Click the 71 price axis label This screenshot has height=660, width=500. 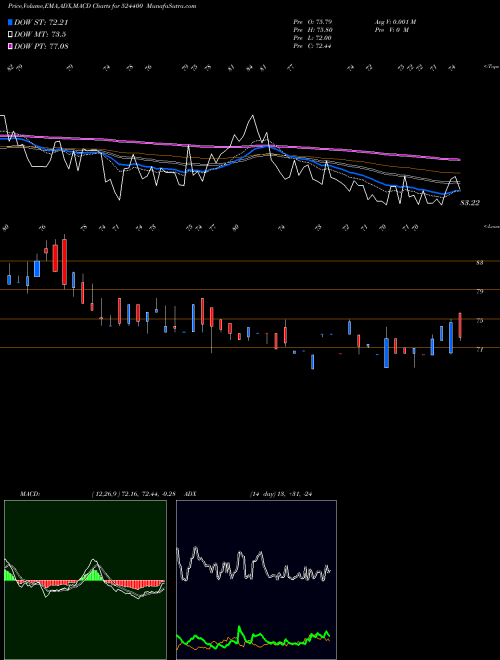(479, 349)
